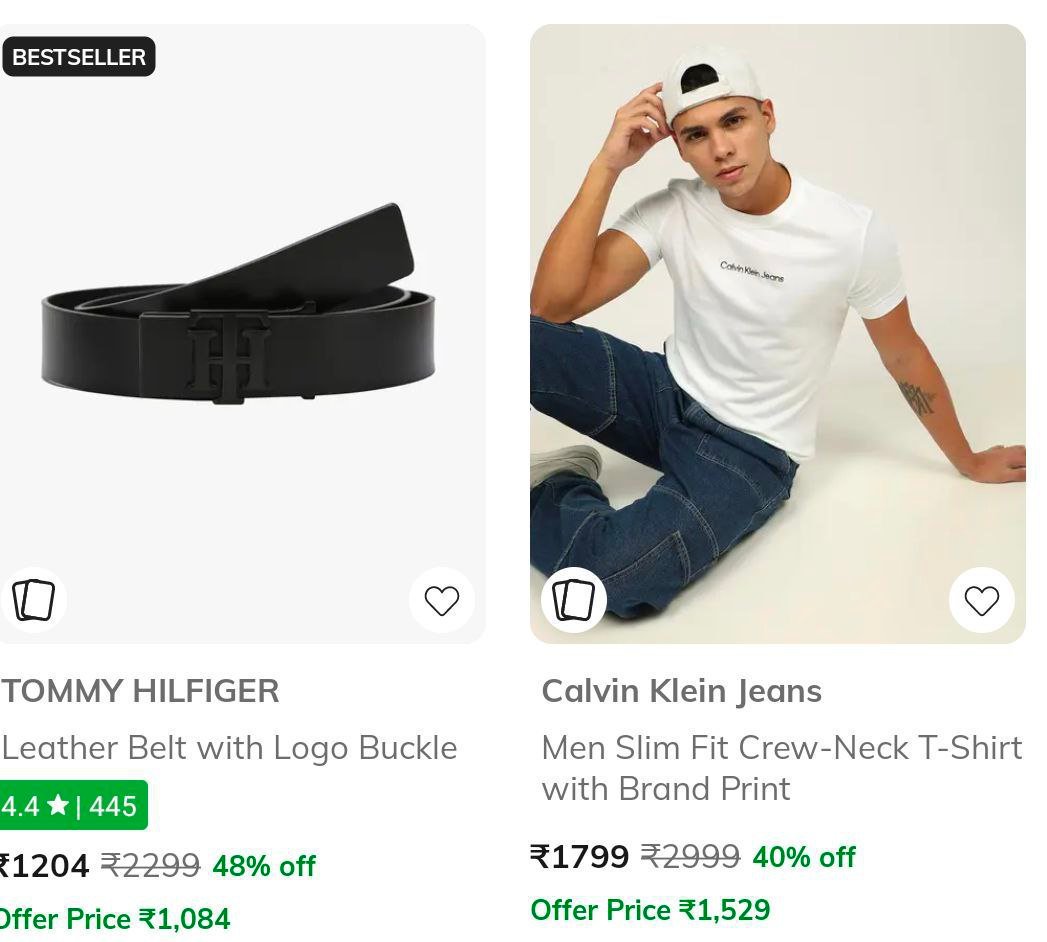Click the Offer Price ₹1,084 text
The image size is (1047, 942).
114,919
